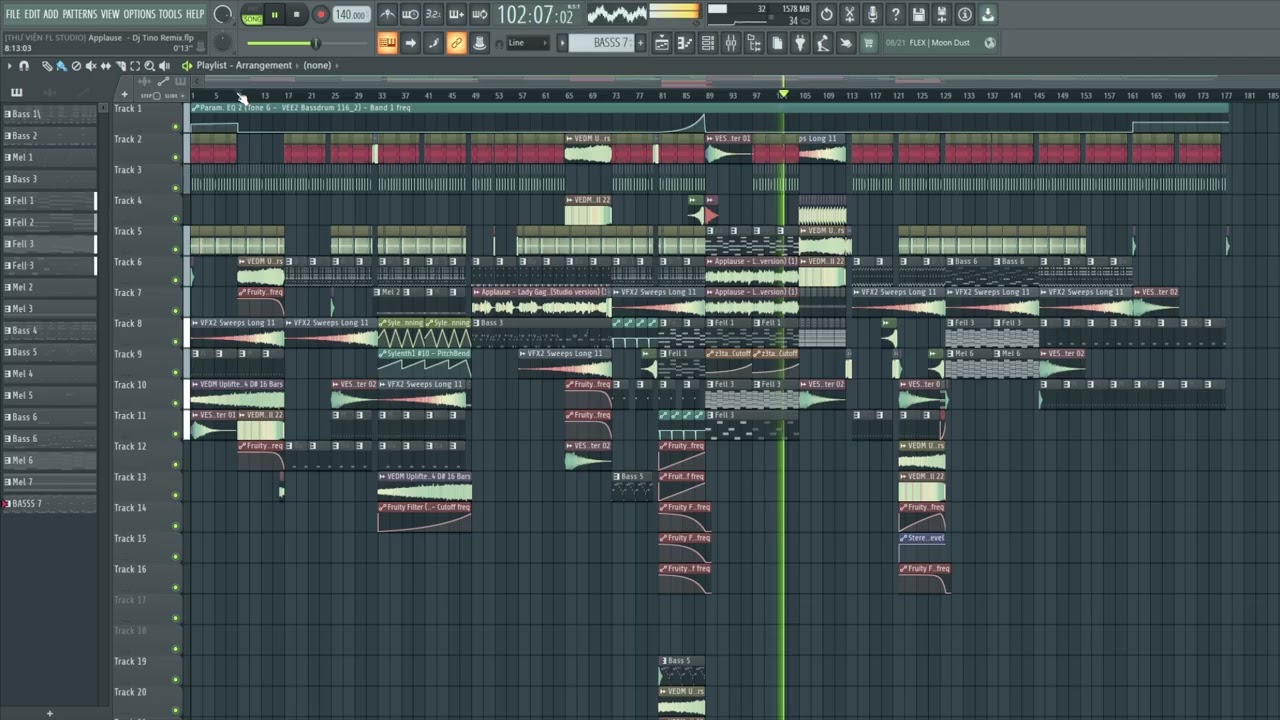Click the globe news icon
The width and height of the screenshot is (1280, 720).
click(x=990, y=43)
